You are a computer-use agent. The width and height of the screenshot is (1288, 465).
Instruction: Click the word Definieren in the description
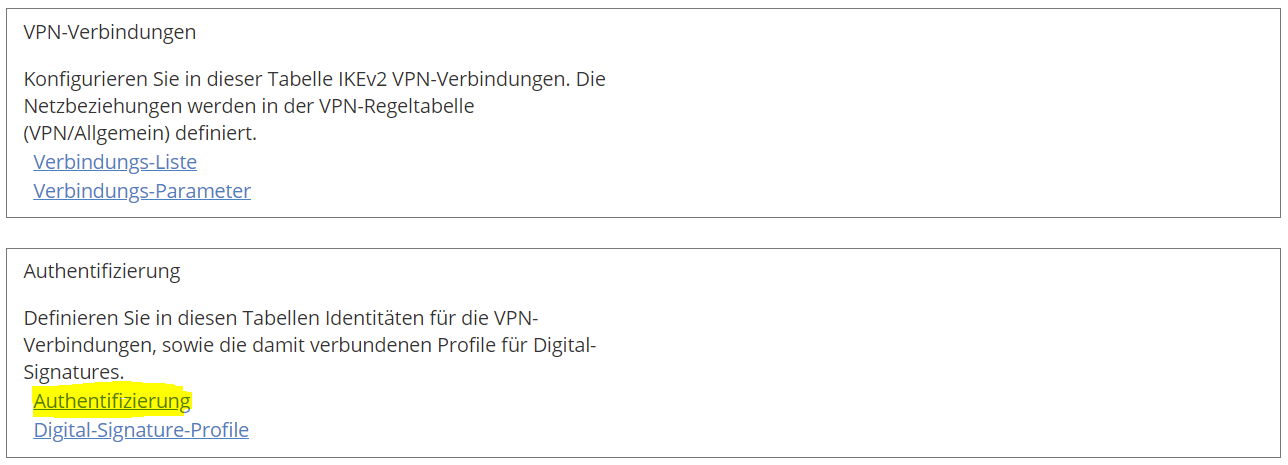coord(68,318)
